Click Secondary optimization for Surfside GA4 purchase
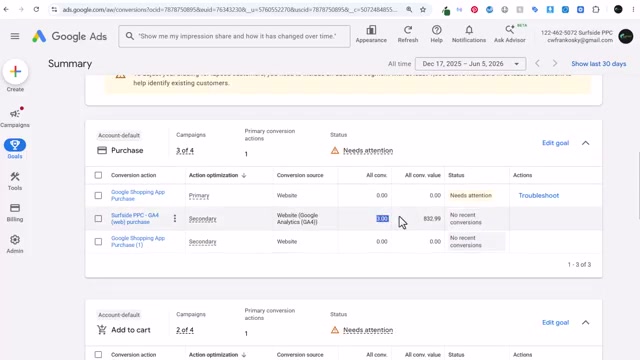The height and width of the screenshot is (360, 640). (202, 219)
